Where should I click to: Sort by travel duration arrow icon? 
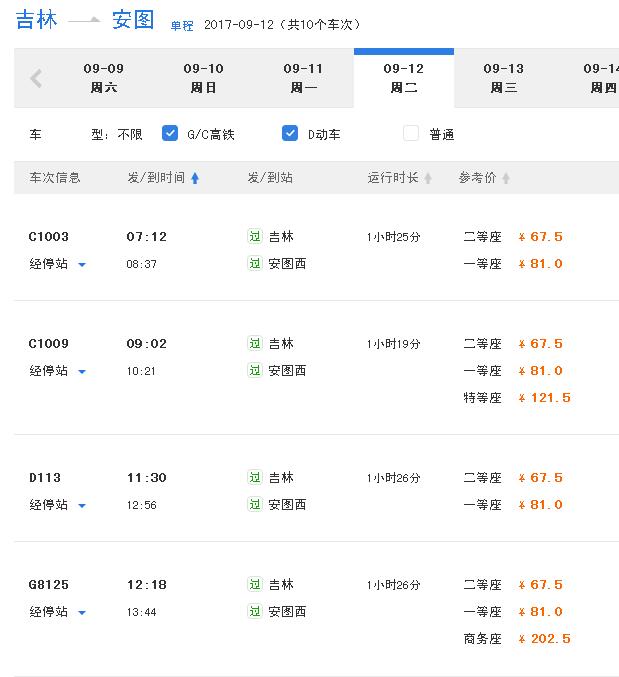[428, 178]
